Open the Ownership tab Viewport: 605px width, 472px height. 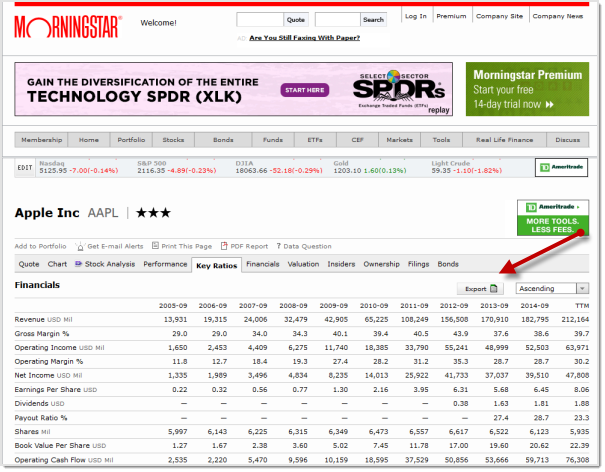tap(381, 264)
